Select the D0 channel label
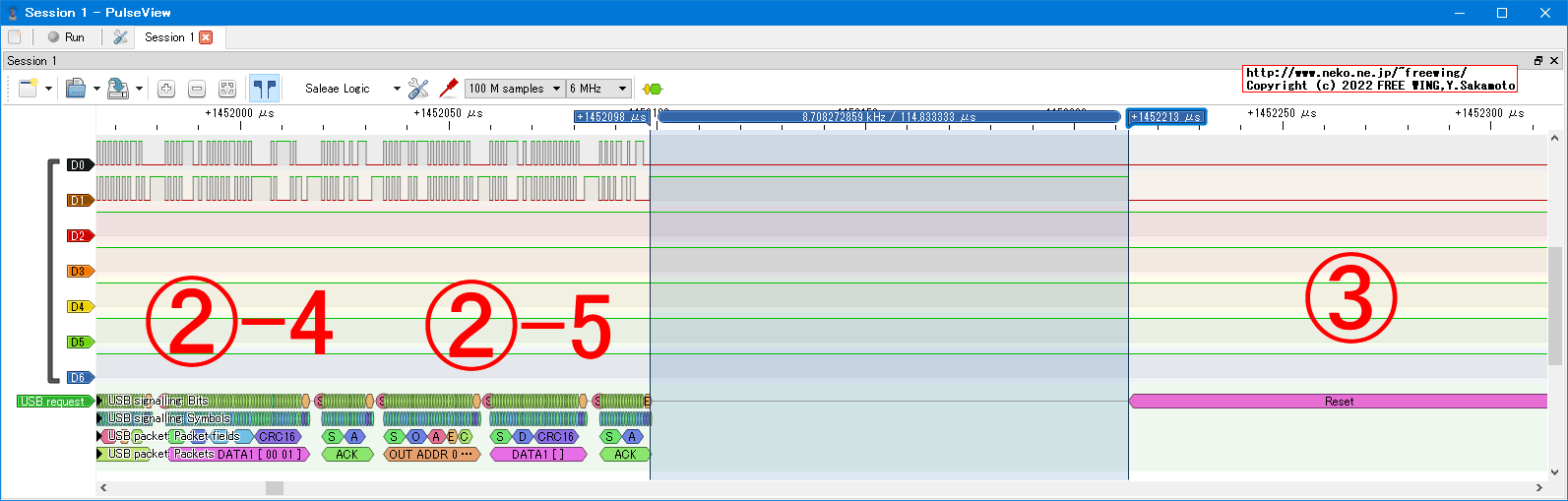The height and width of the screenshot is (501, 1568). [x=78, y=165]
